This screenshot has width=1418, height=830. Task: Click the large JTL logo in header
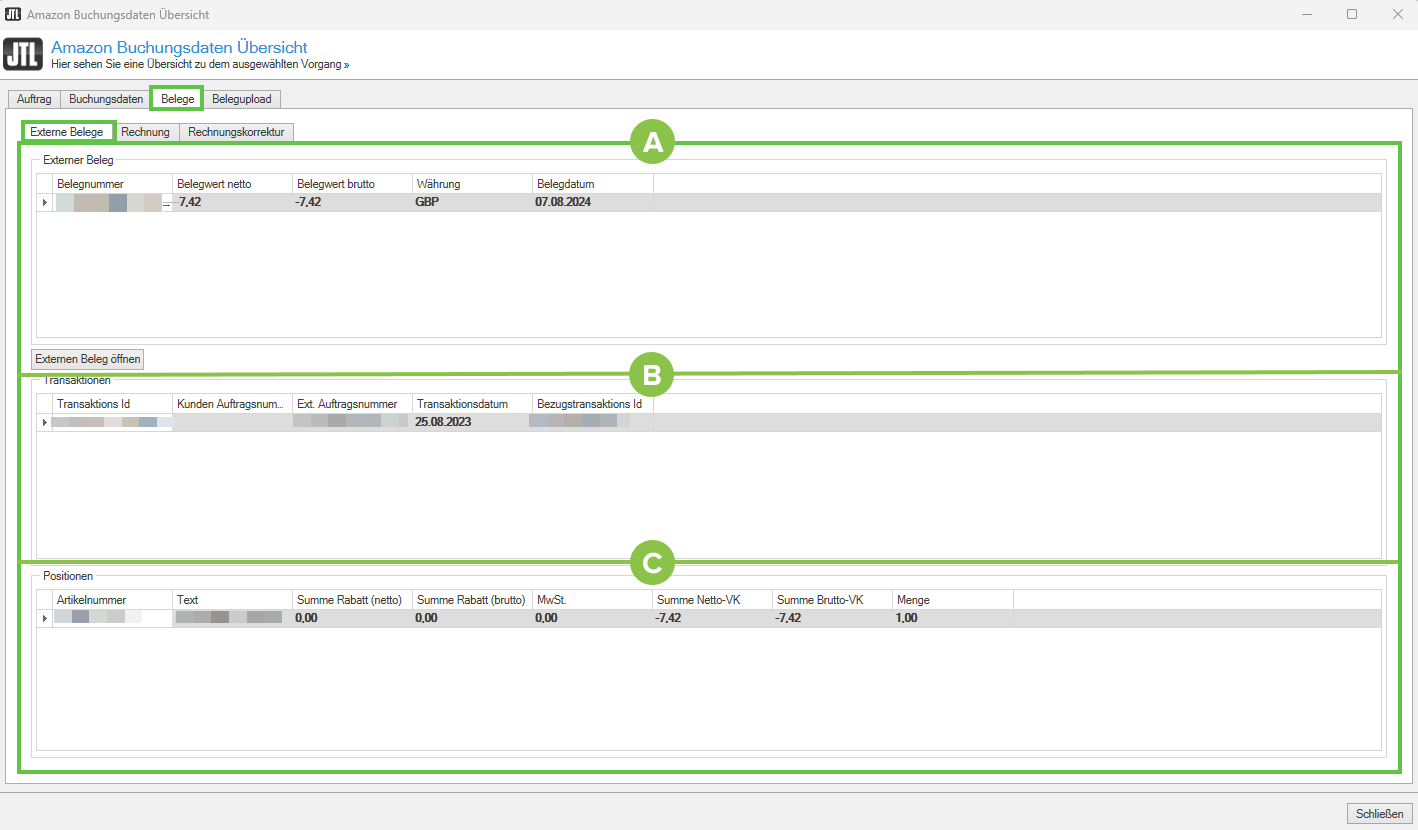[23, 54]
